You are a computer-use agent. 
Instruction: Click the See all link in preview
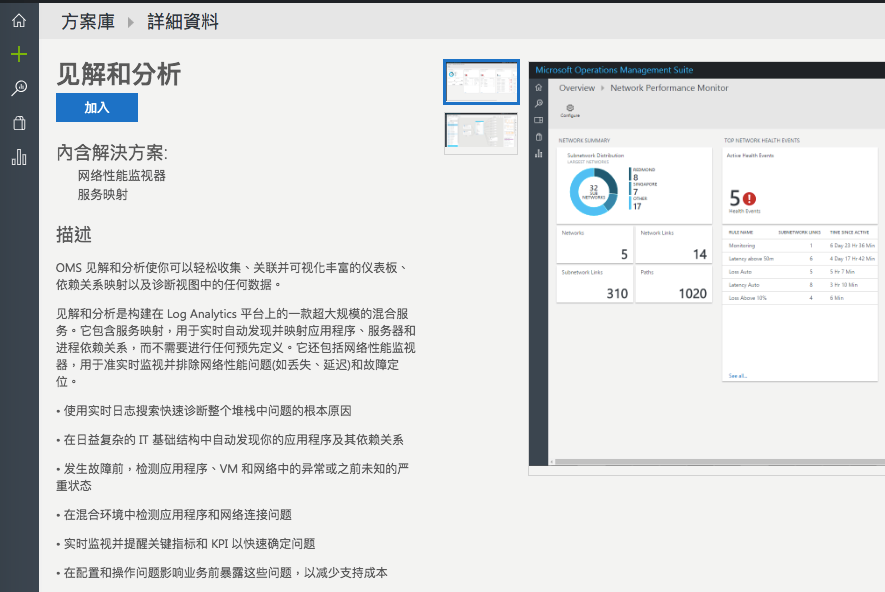(738, 376)
